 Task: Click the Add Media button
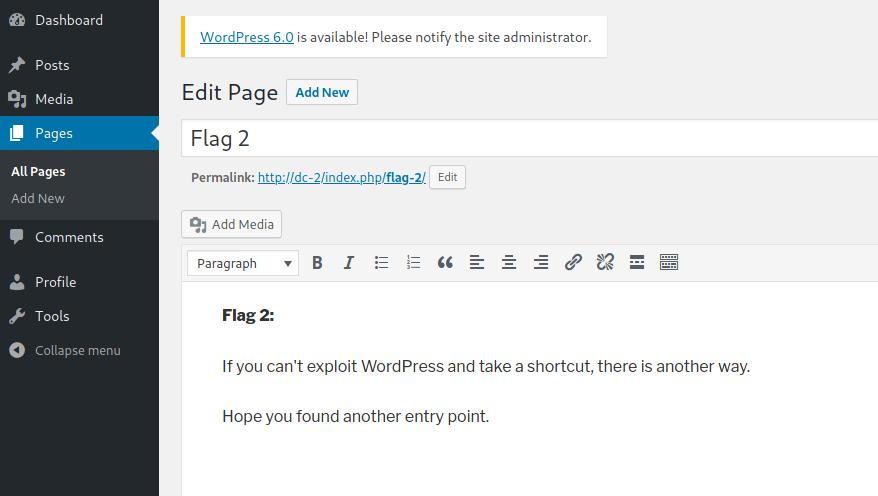click(231, 224)
